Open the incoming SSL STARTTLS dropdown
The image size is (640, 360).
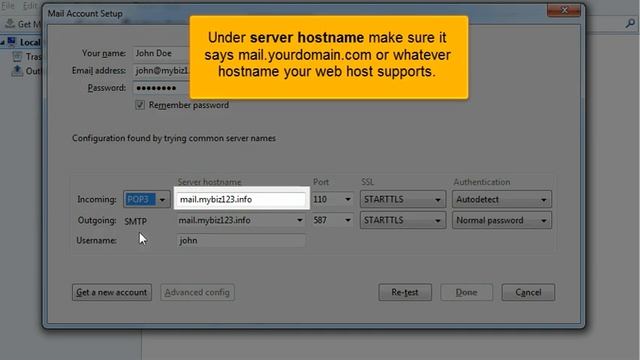click(402, 199)
